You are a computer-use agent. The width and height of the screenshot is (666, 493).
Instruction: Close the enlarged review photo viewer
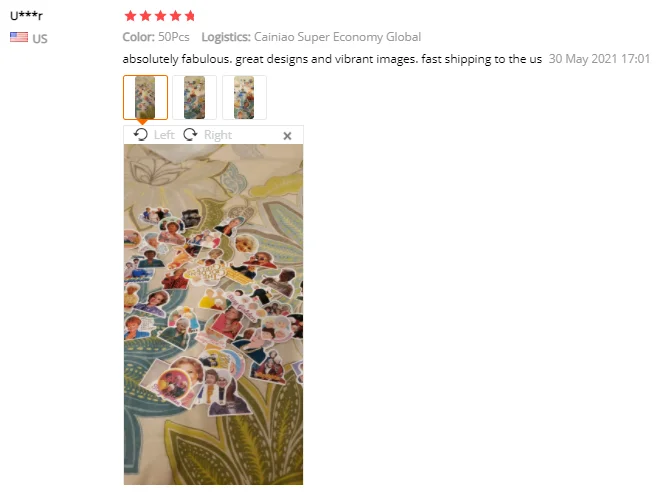[x=287, y=136]
